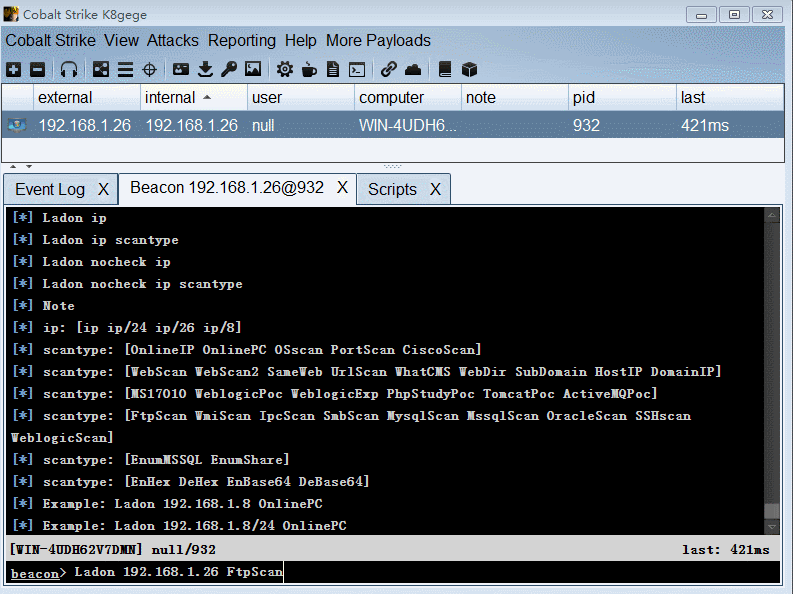Switch to the session table view icon
The image size is (793, 594).
[125, 69]
